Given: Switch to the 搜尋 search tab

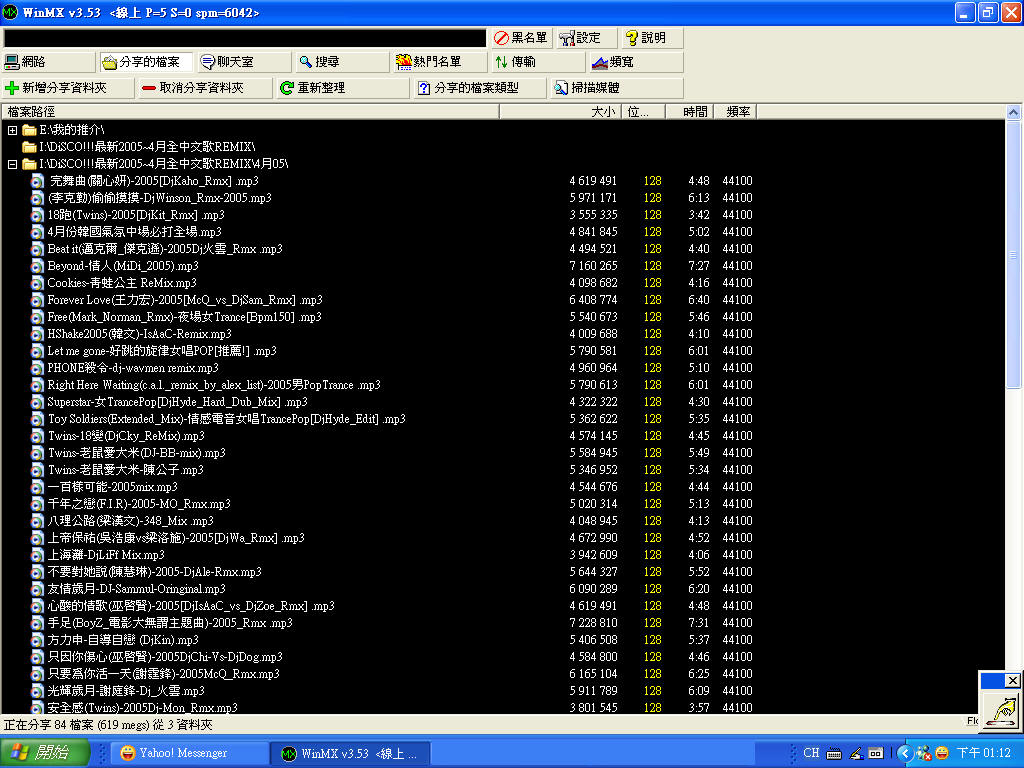Looking at the screenshot, I should pyautogui.click(x=342, y=62).
